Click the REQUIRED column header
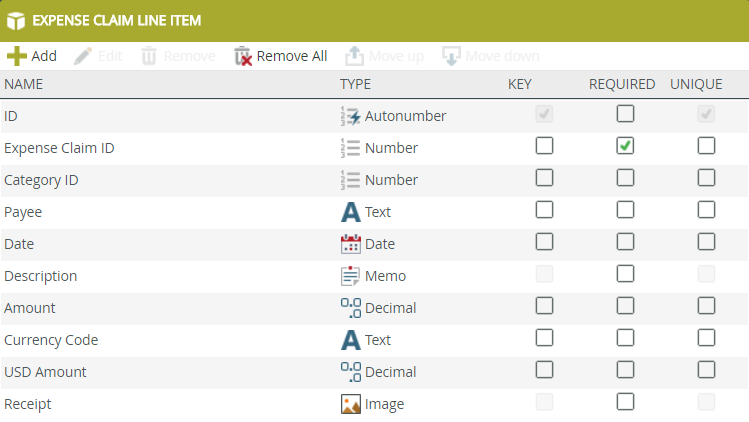The image size is (749, 422). coord(621,84)
